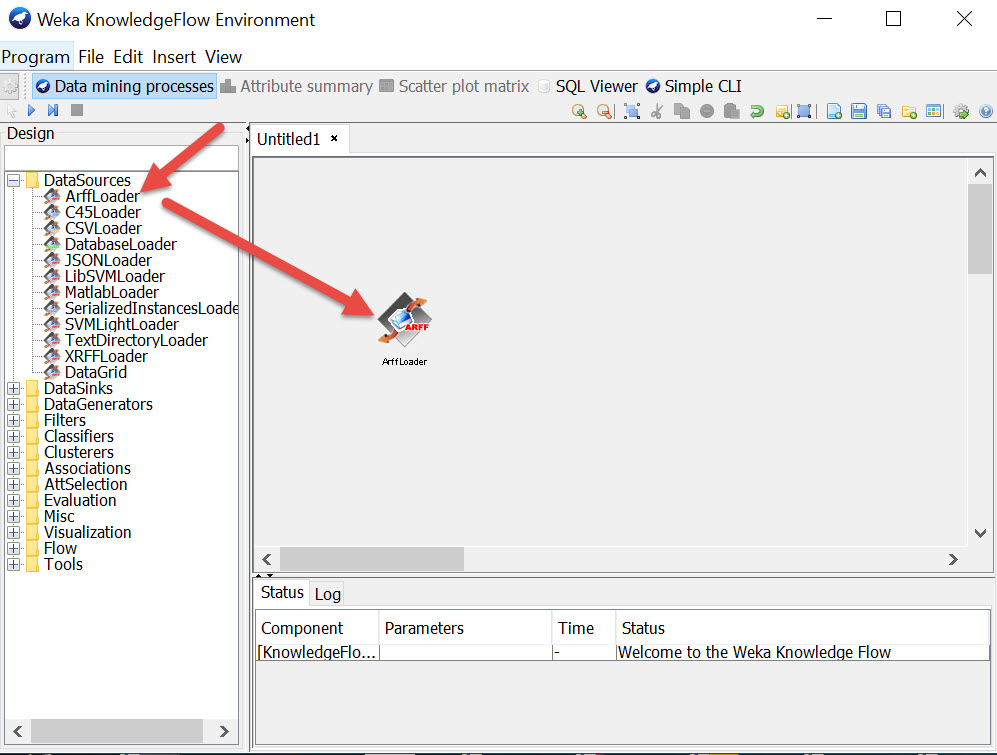Screen dimensions: 997x755
Task: Switch to the Simple CLI perspective
Action: pos(694,86)
